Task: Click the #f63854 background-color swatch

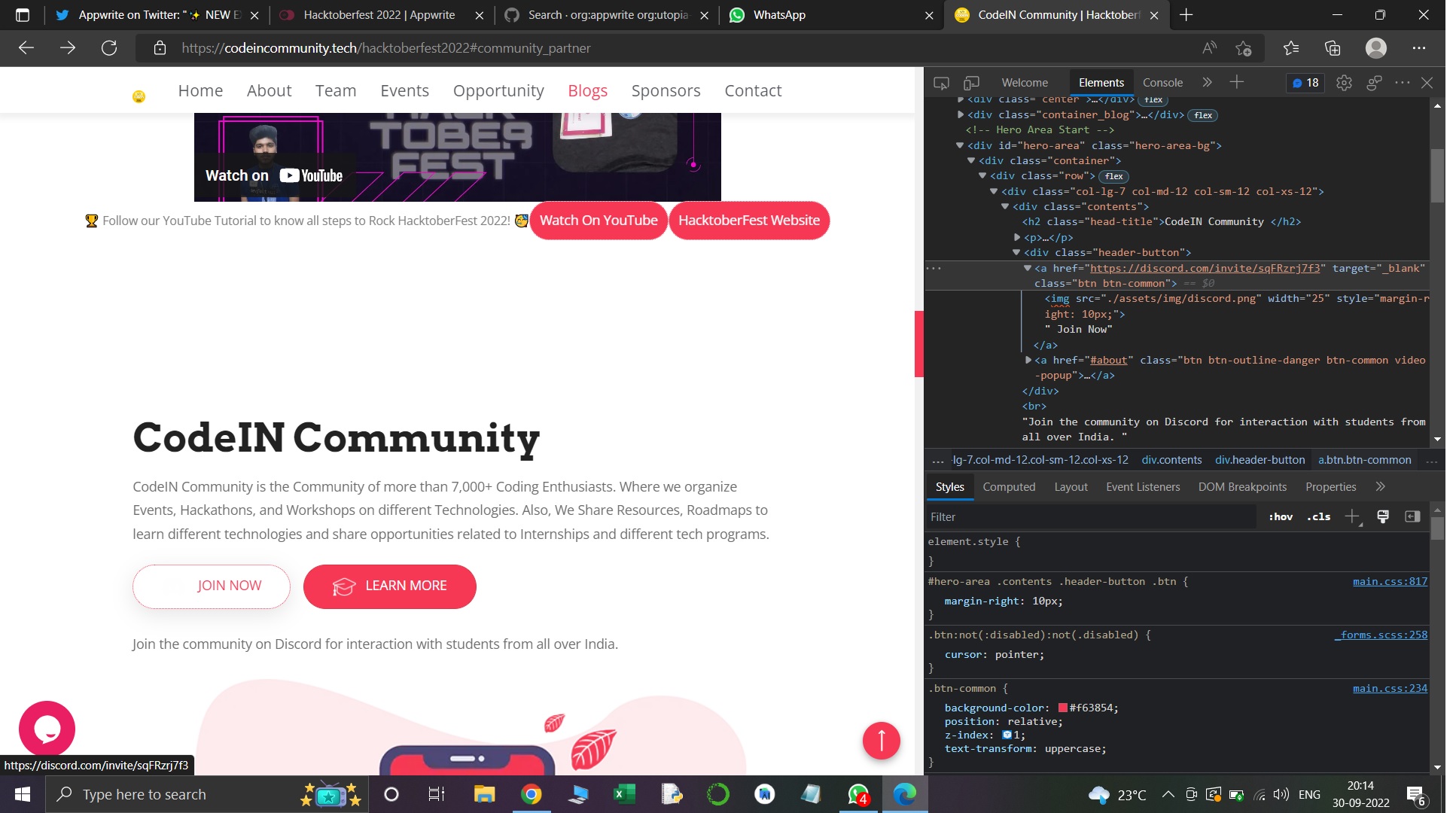Action: (x=1062, y=708)
